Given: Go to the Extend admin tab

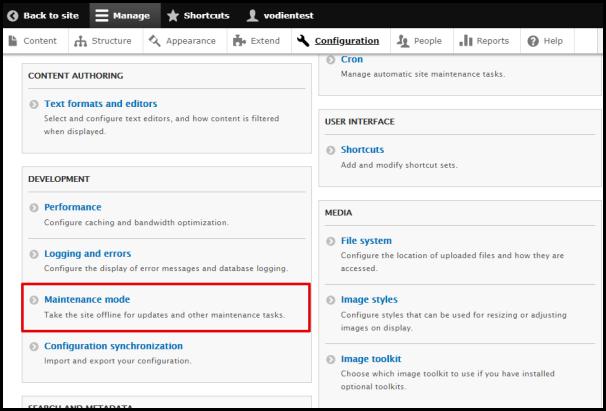Looking at the screenshot, I should coord(257,41).
